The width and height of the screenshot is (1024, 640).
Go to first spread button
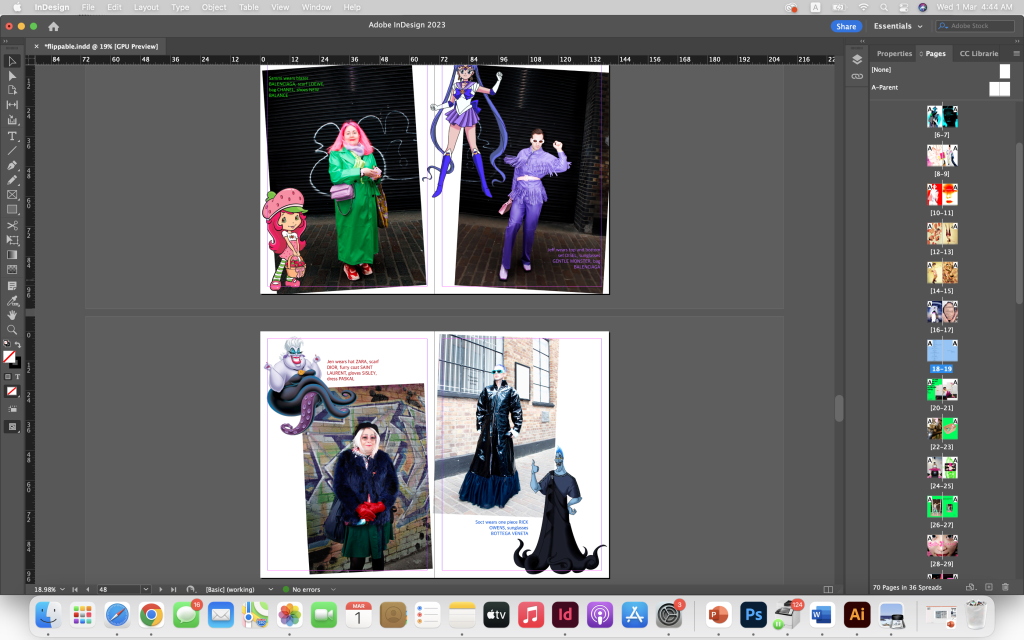tap(75, 589)
